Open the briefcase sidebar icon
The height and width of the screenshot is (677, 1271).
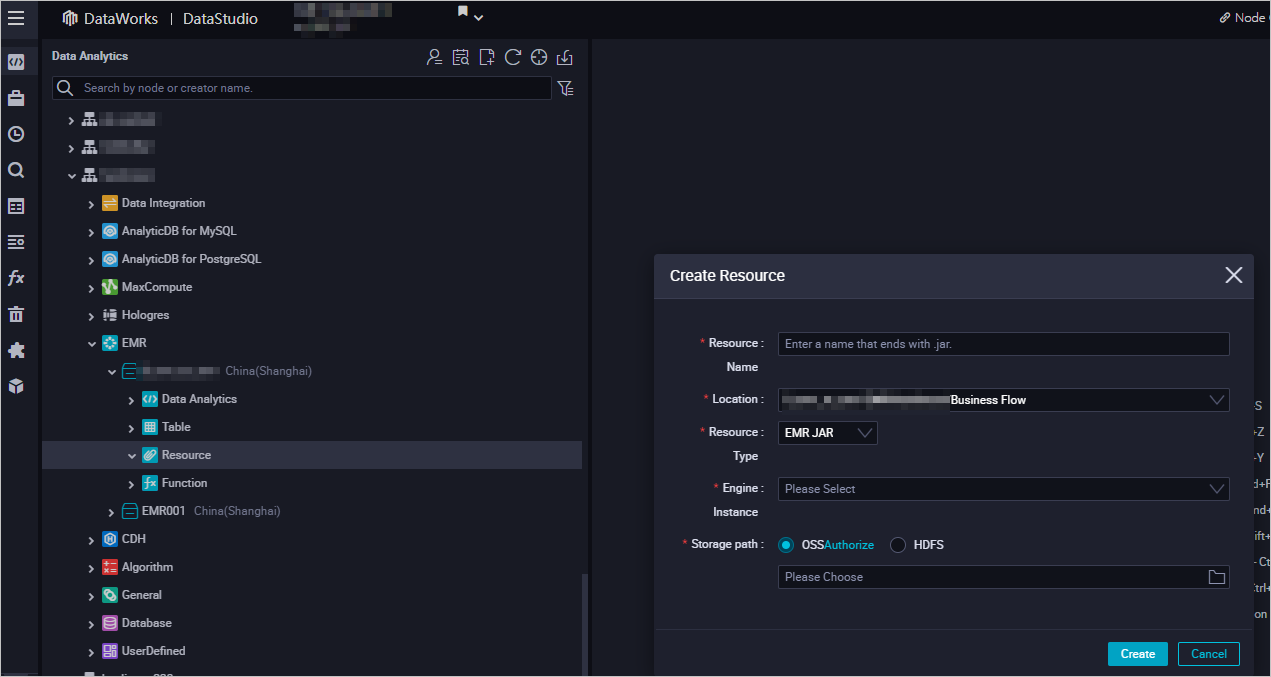coord(16,98)
